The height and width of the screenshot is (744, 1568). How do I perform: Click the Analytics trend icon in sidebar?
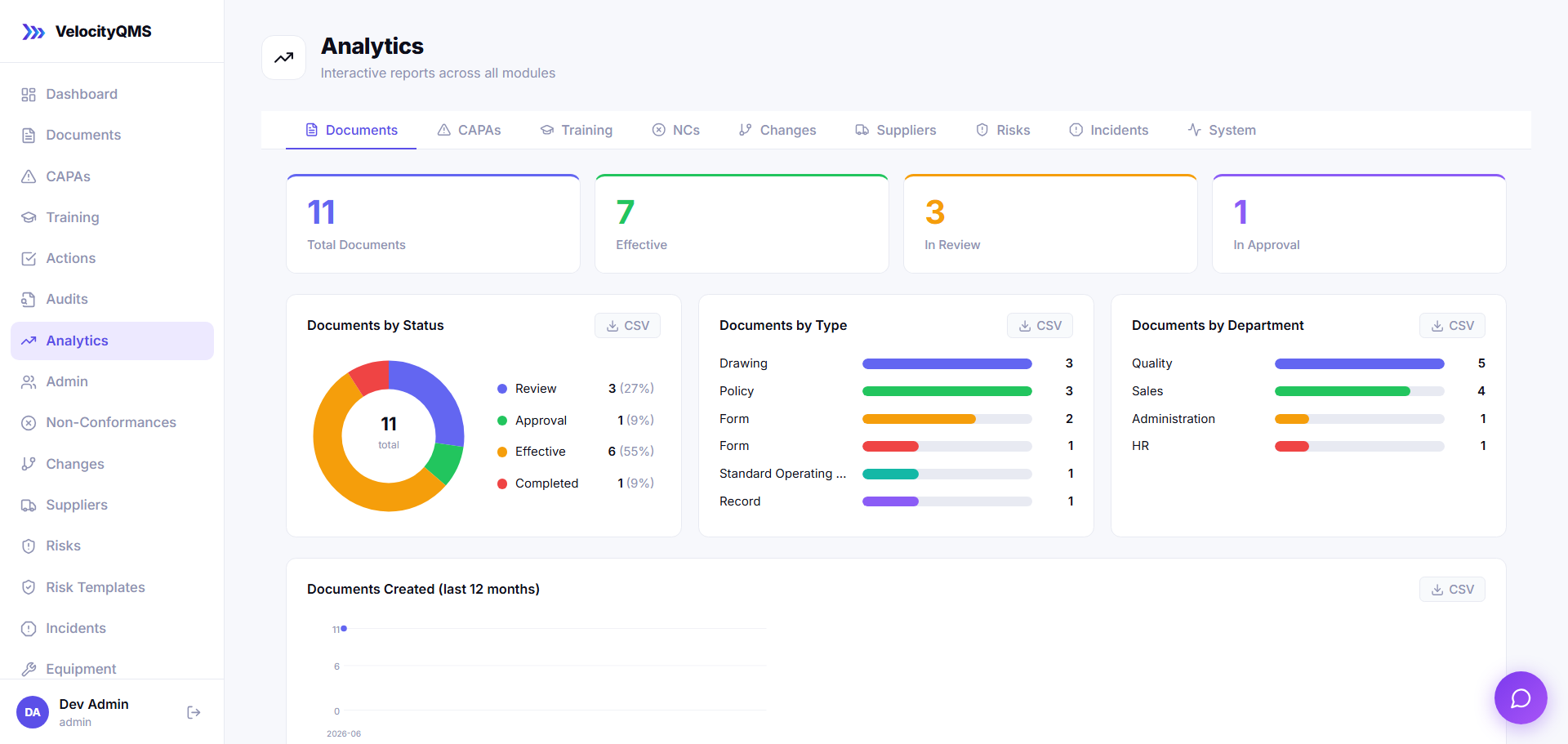tap(29, 341)
